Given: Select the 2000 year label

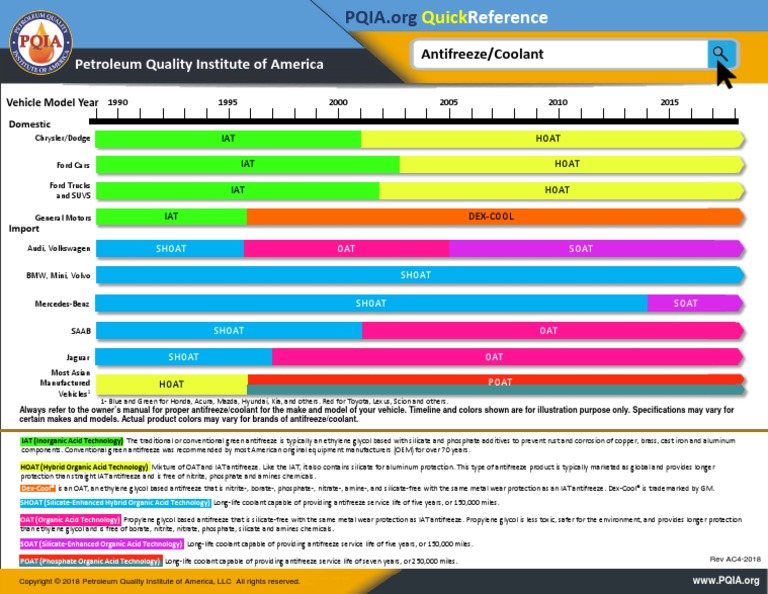Looking at the screenshot, I should coord(338,102).
